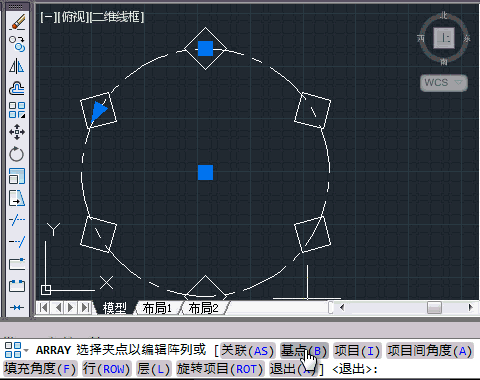Click the center blue square grip
The width and height of the screenshot is (480, 380).
[205, 172]
